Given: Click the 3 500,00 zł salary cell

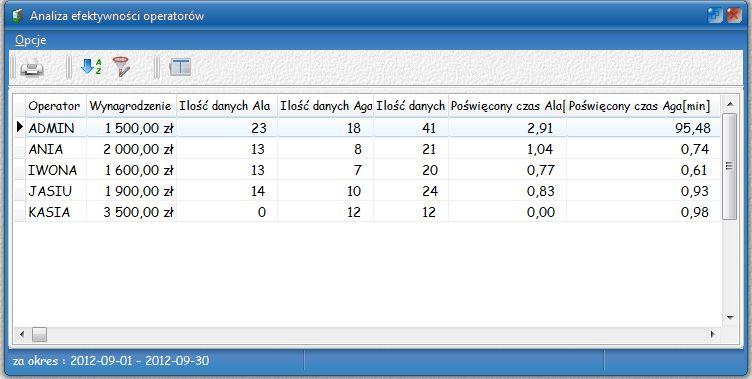Looking at the screenshot, I should point(131,212).
